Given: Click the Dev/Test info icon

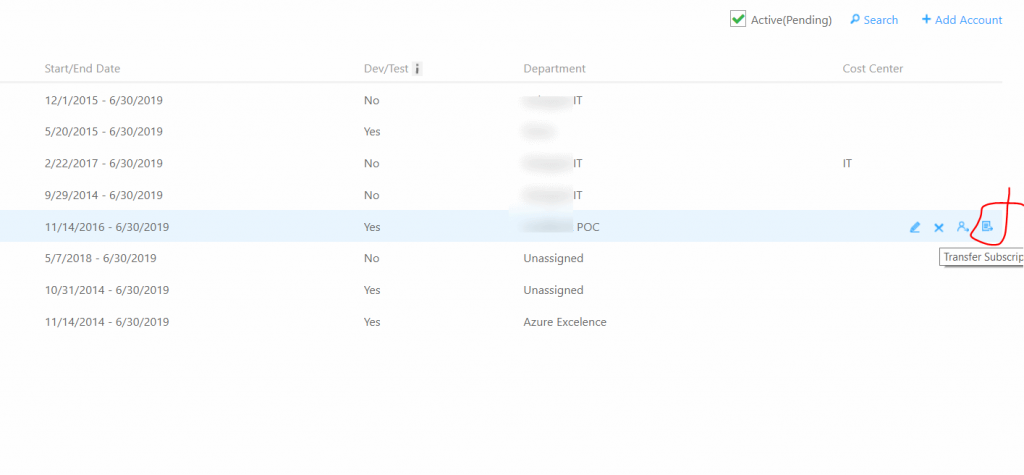Looking at the screenshot, I should pyautogui.click(x=418, y=69).
